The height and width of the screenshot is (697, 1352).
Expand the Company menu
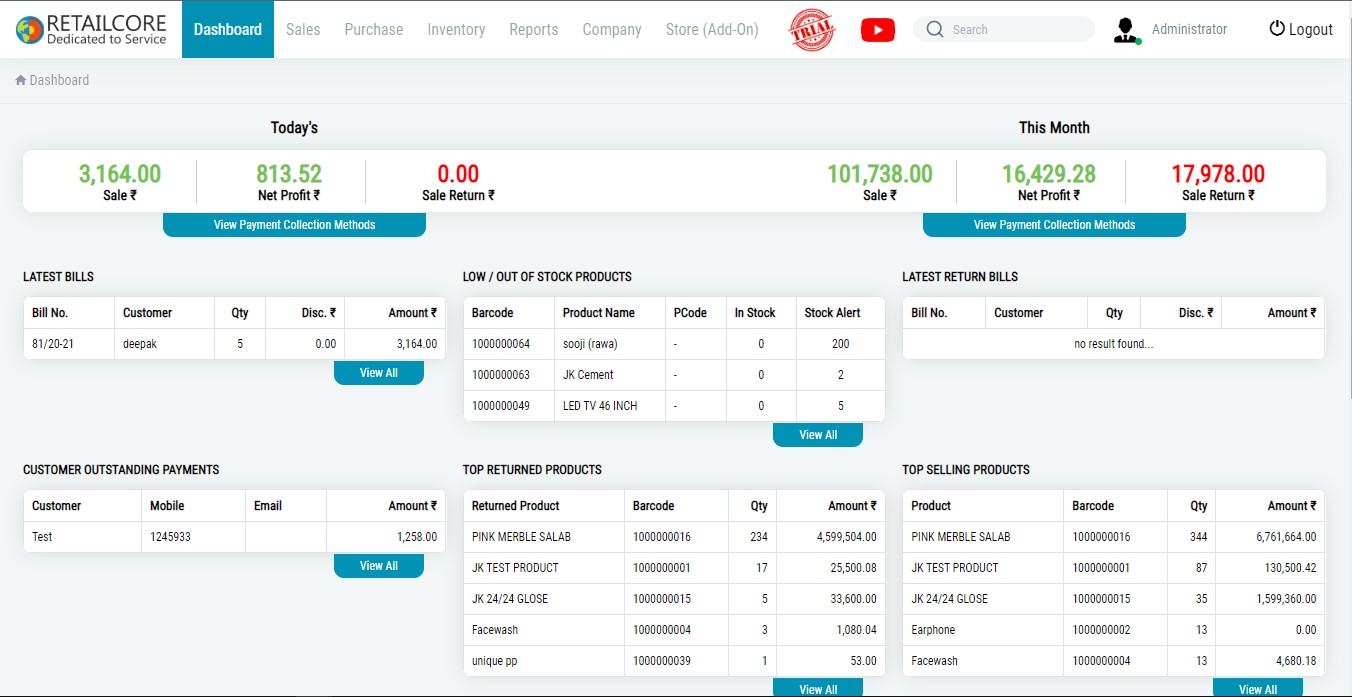[x=612, y=30]
